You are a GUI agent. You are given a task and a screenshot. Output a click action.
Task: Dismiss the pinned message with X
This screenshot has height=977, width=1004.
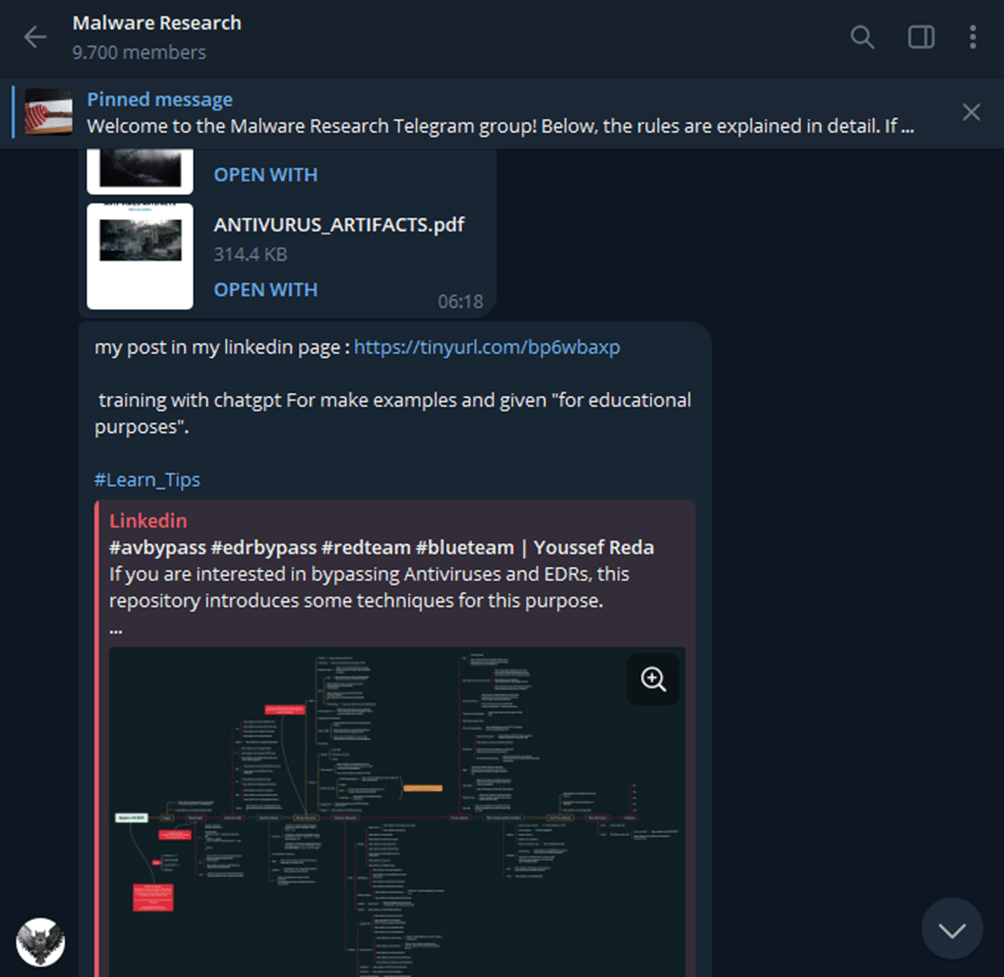pos(971,112)
